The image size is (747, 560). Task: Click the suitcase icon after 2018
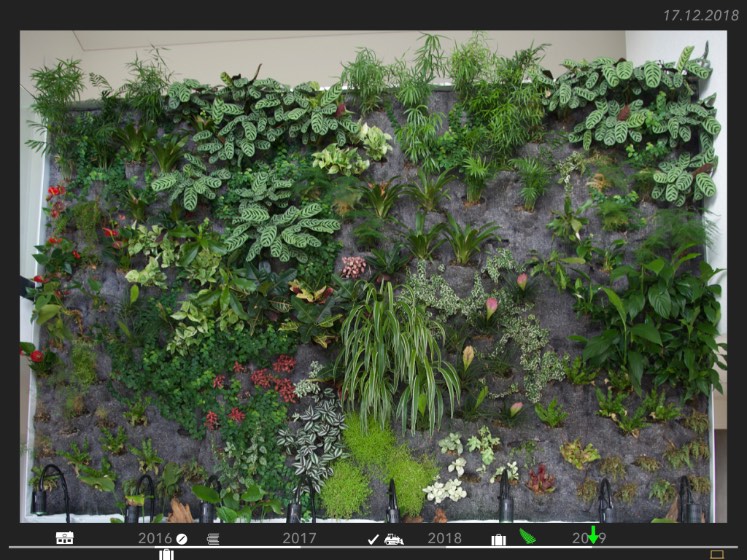pos(498,539)
